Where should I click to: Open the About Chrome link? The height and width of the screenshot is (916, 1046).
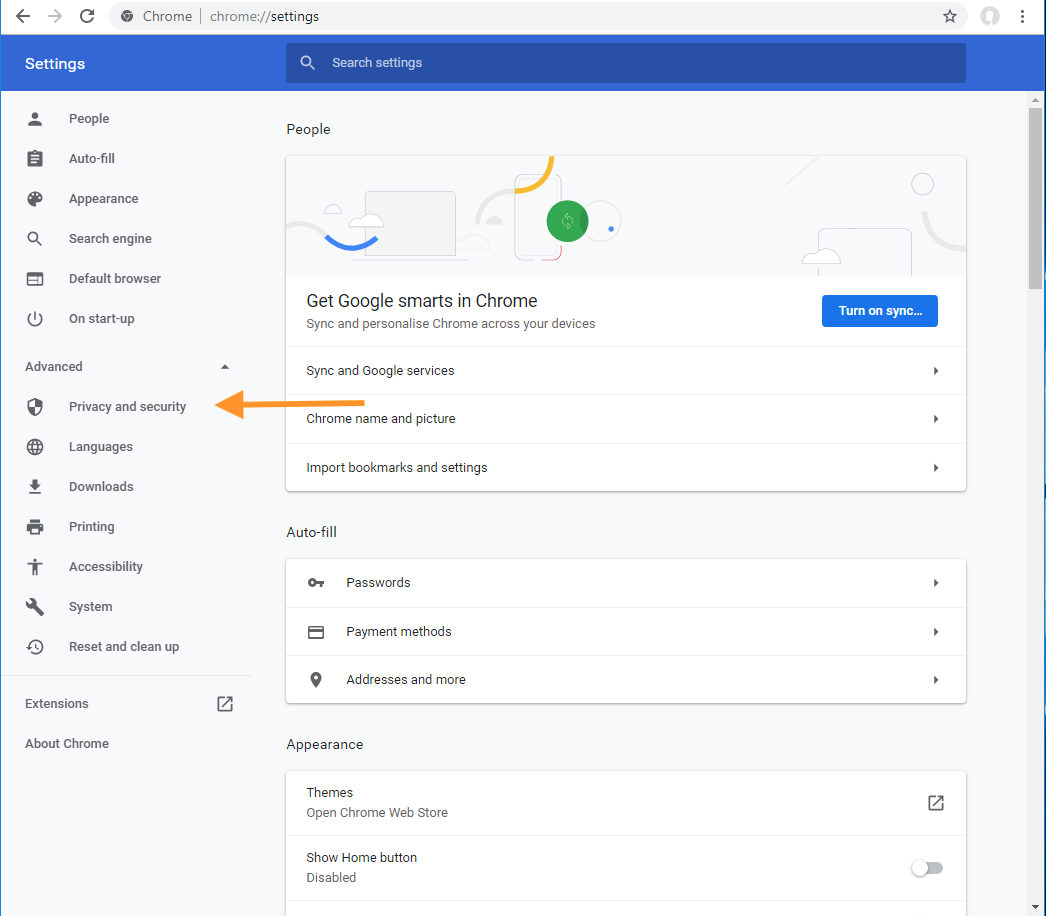(67, 744)
